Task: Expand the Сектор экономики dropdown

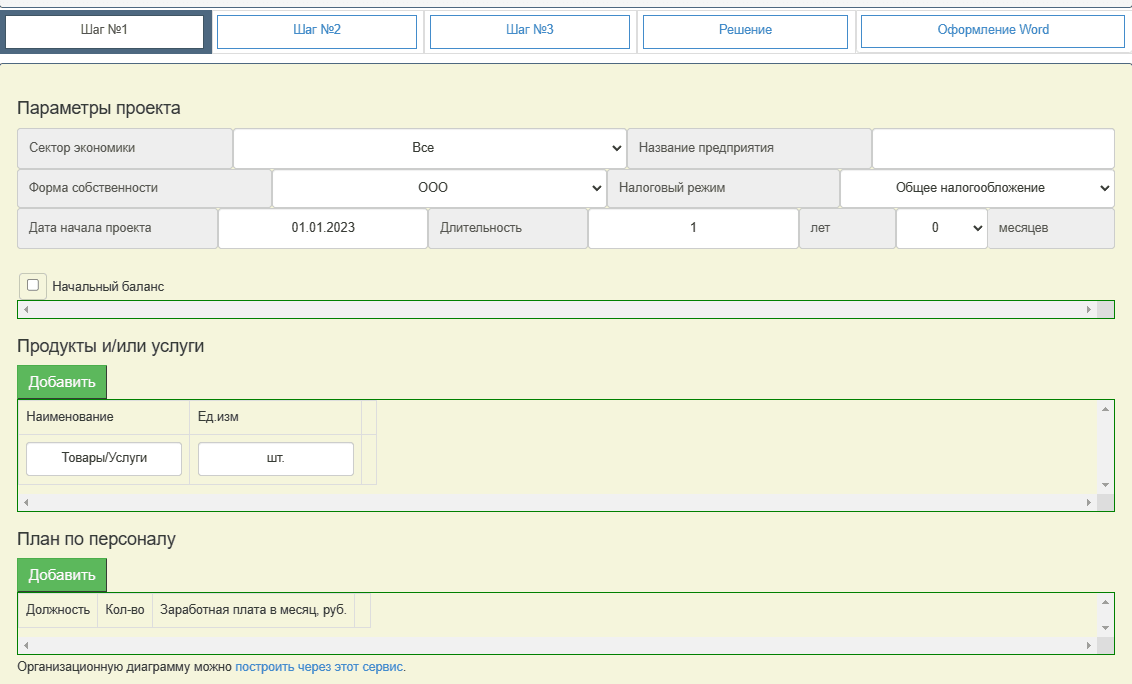Action: (x=429, y=148)
